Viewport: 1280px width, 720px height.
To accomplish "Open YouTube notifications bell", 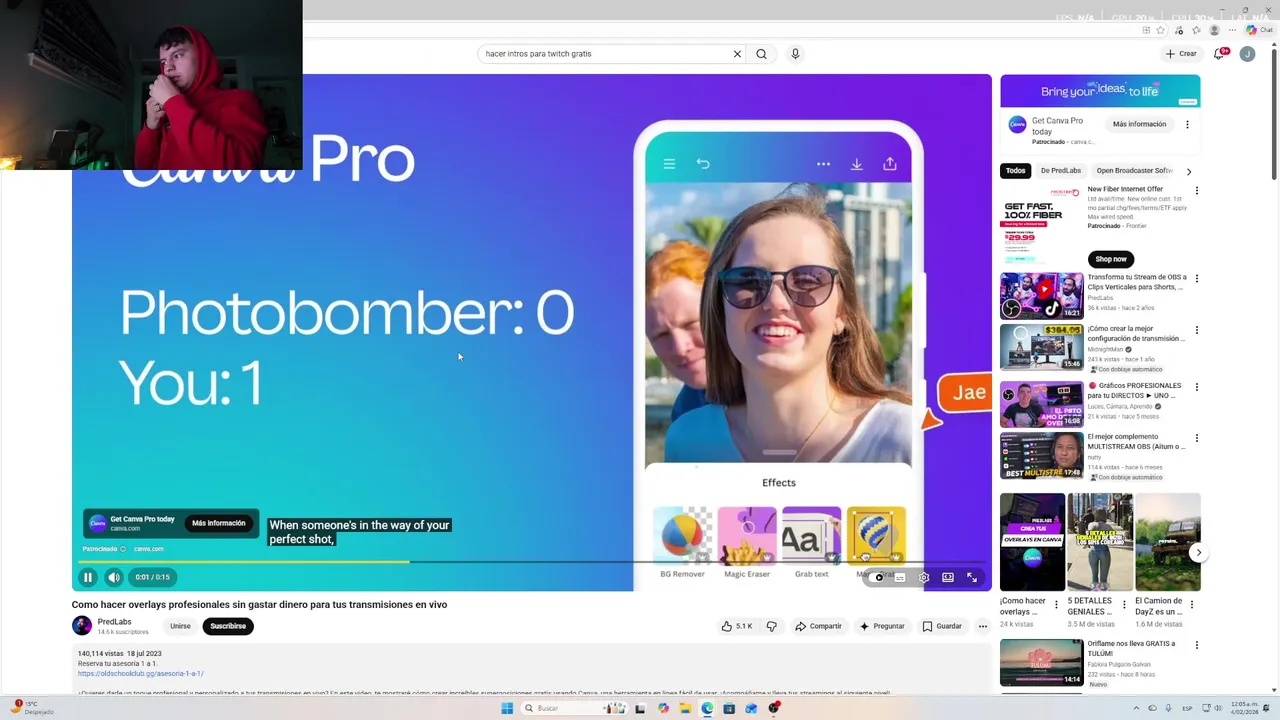I will pos(1219,54).
